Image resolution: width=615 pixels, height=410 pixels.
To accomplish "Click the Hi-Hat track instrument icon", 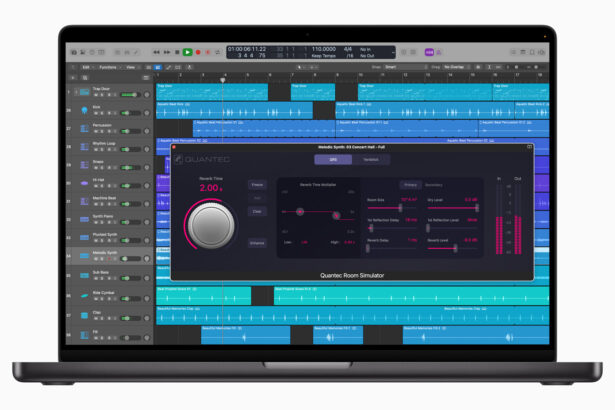I will [x=84, y=183].
